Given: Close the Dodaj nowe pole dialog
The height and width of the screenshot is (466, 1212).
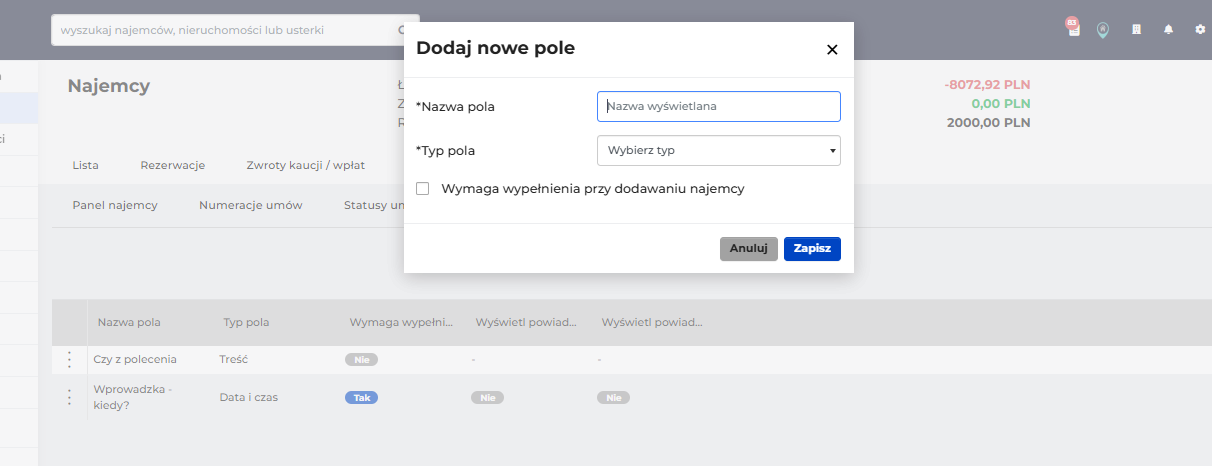Looking at the screenshot, I should click(x=832, y=49).
